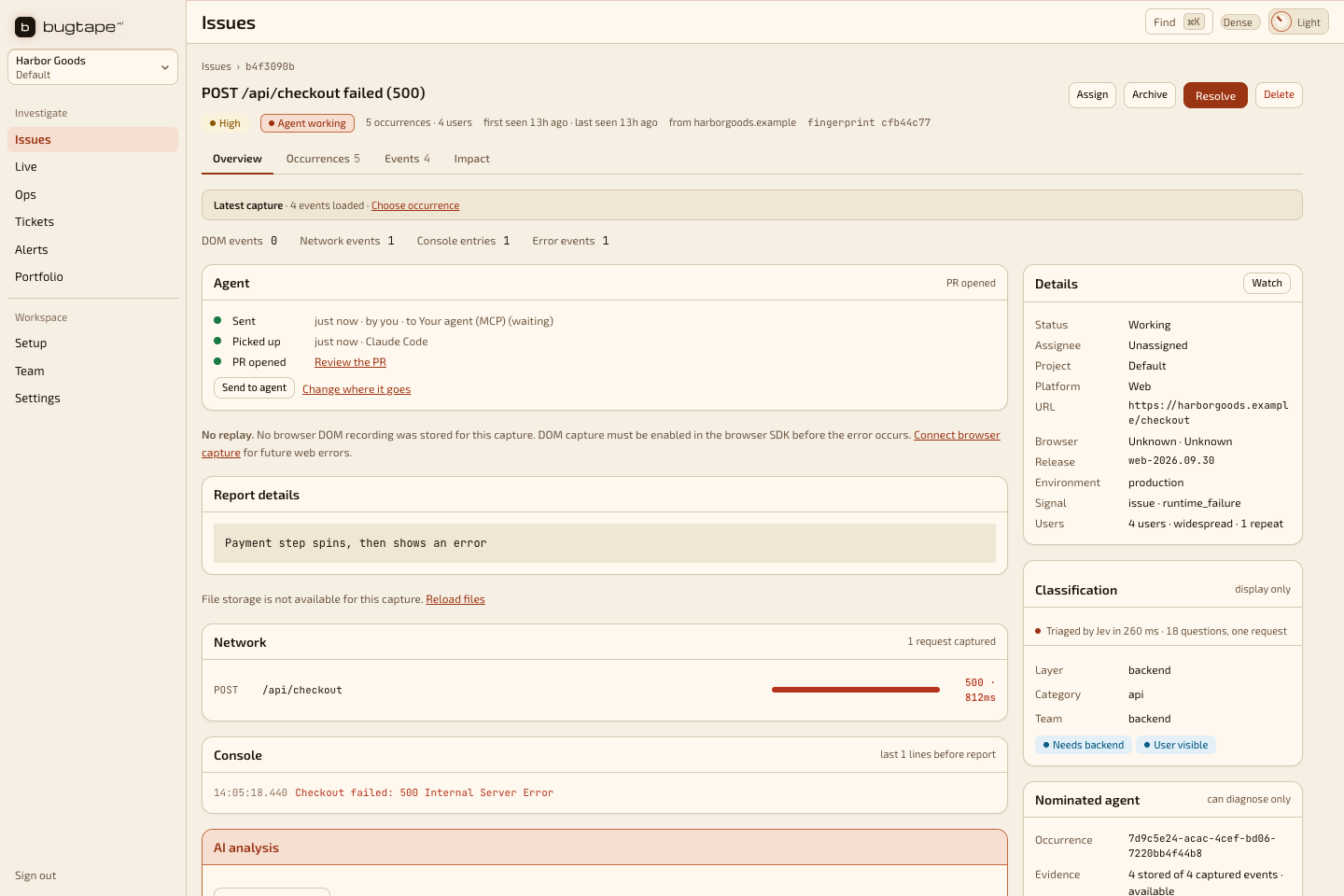This screenshot has height=896, width=1344.
Task: Select the Overview tab
Action: [x=237, y=160]
